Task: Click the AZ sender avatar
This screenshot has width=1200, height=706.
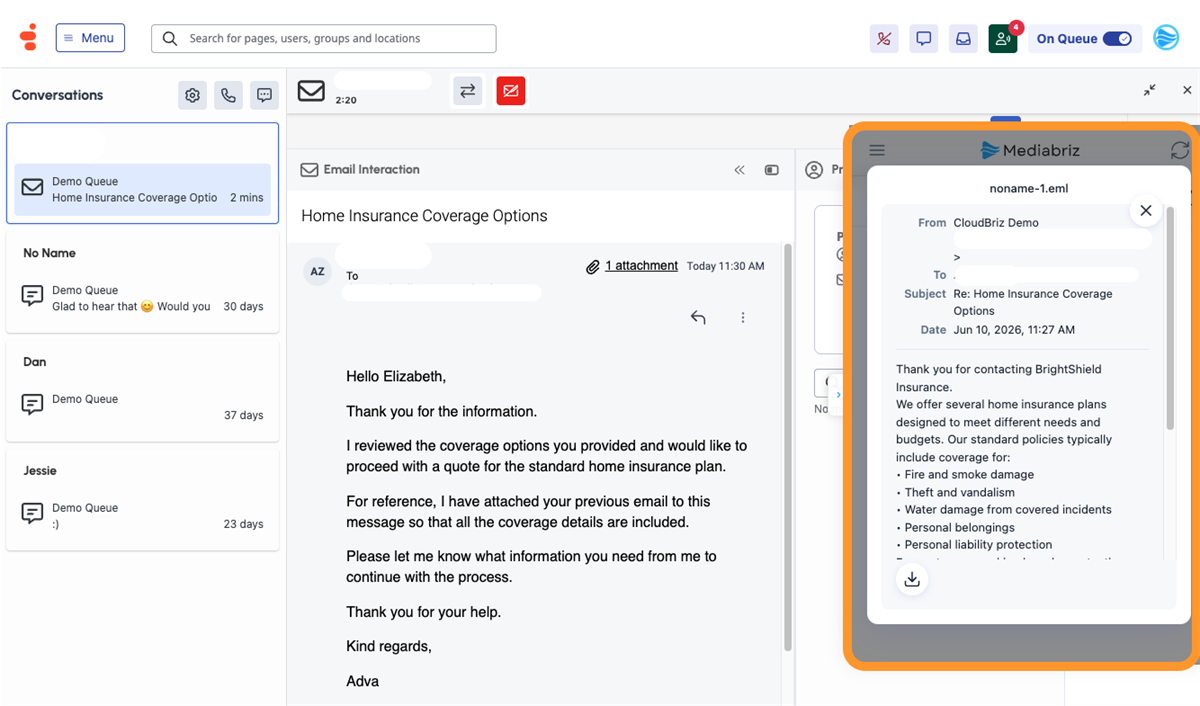Action: coord(318,271)
